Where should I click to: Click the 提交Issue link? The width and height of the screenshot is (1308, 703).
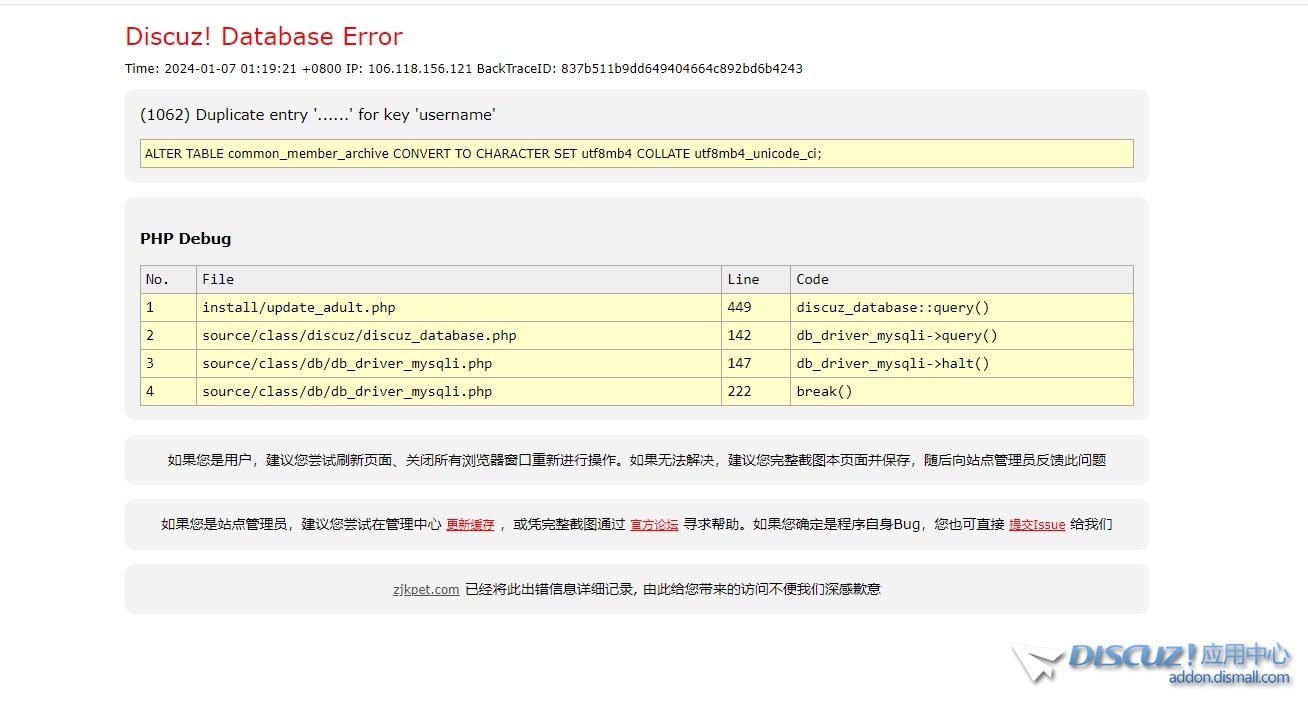click(x=1037, y=525)
